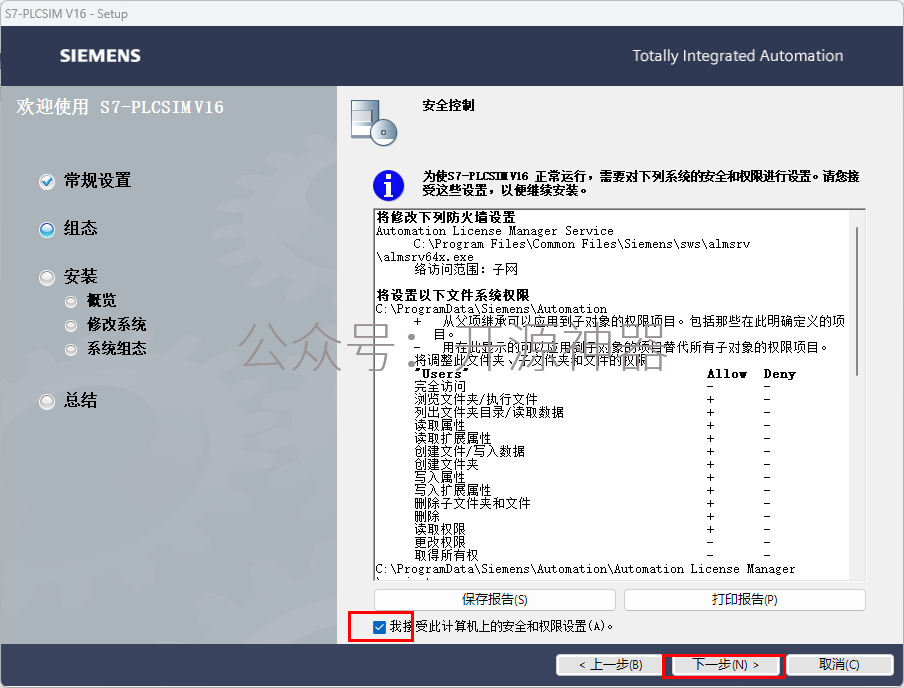Click the Deny column header

click(779, 374)
